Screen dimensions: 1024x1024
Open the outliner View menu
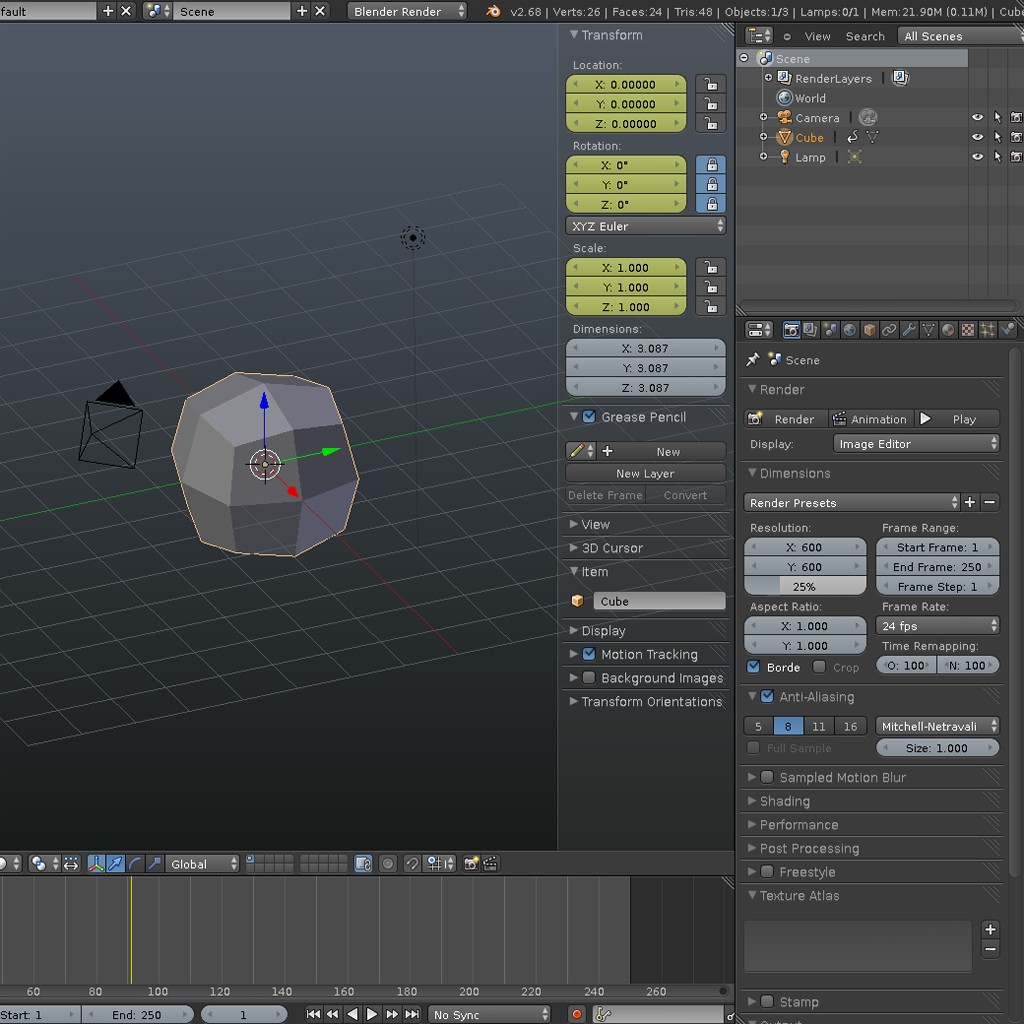coord(817,36)
